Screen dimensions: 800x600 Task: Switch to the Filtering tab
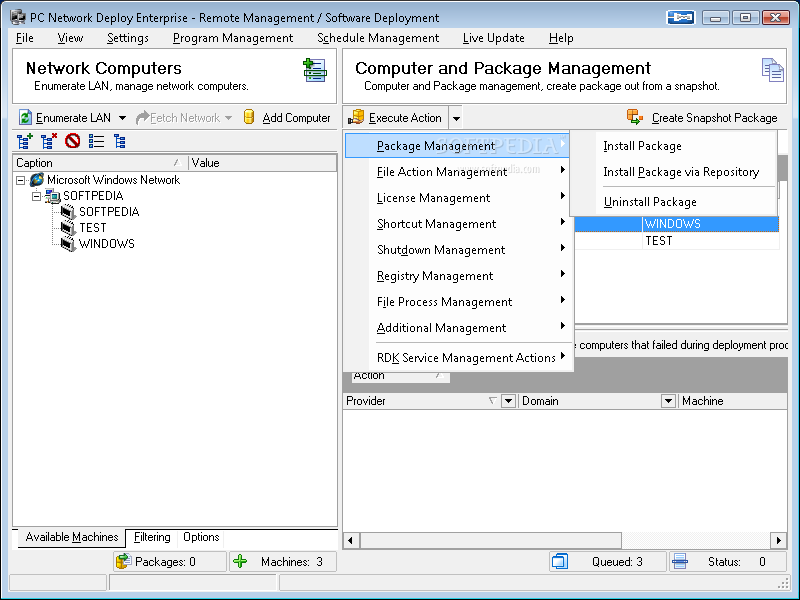(x=152, y=537)
